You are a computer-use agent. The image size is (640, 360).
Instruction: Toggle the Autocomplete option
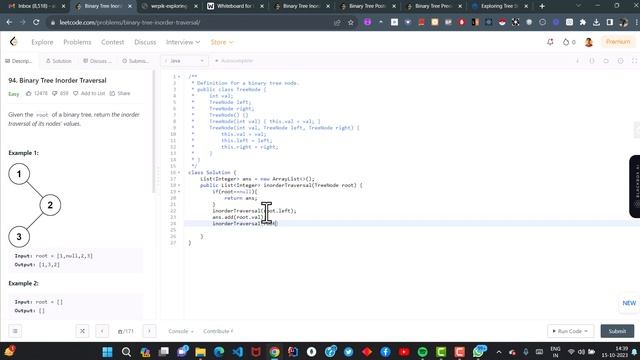pos(234,61)
